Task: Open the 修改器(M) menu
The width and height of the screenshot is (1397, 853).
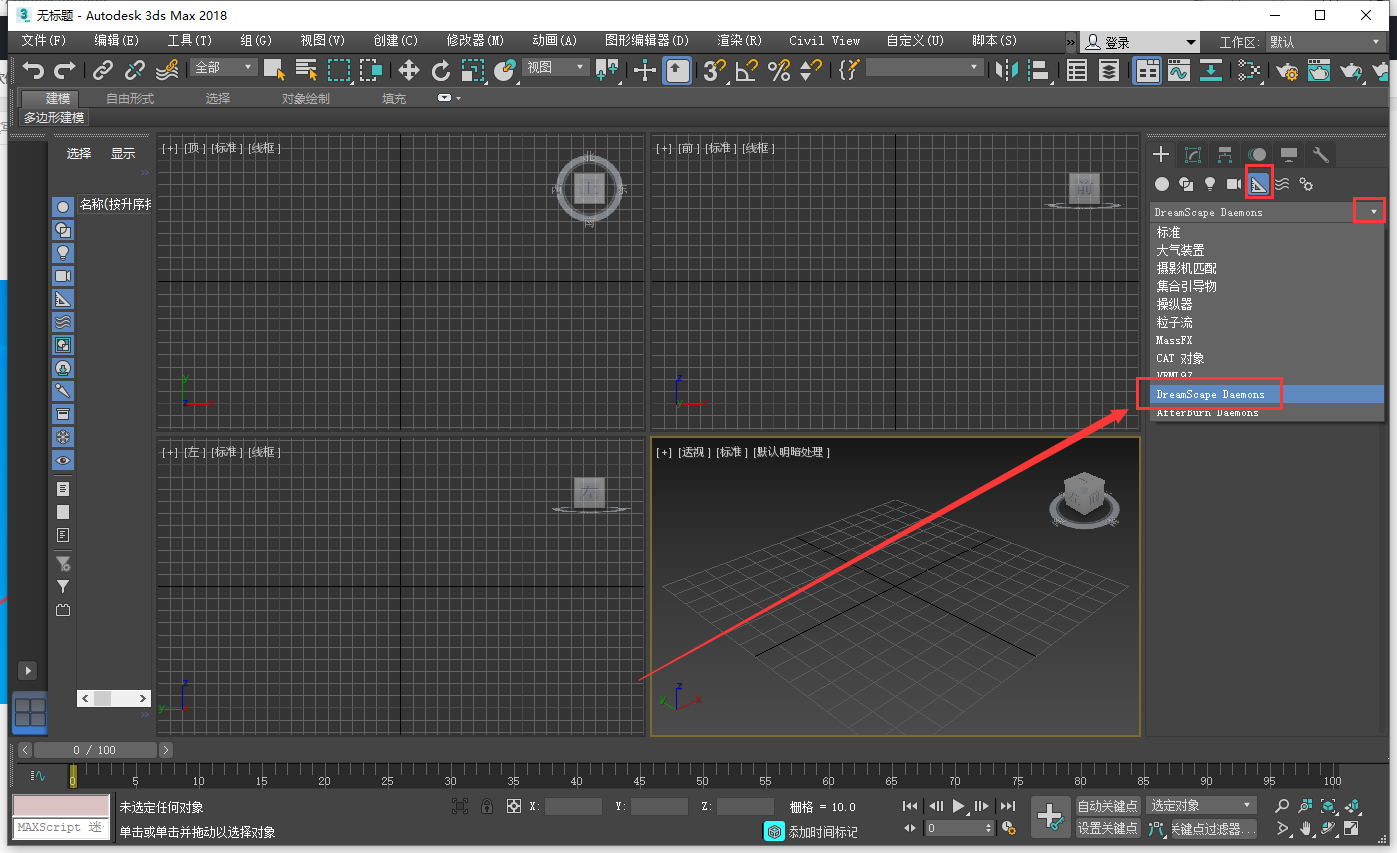Action: 475,41
